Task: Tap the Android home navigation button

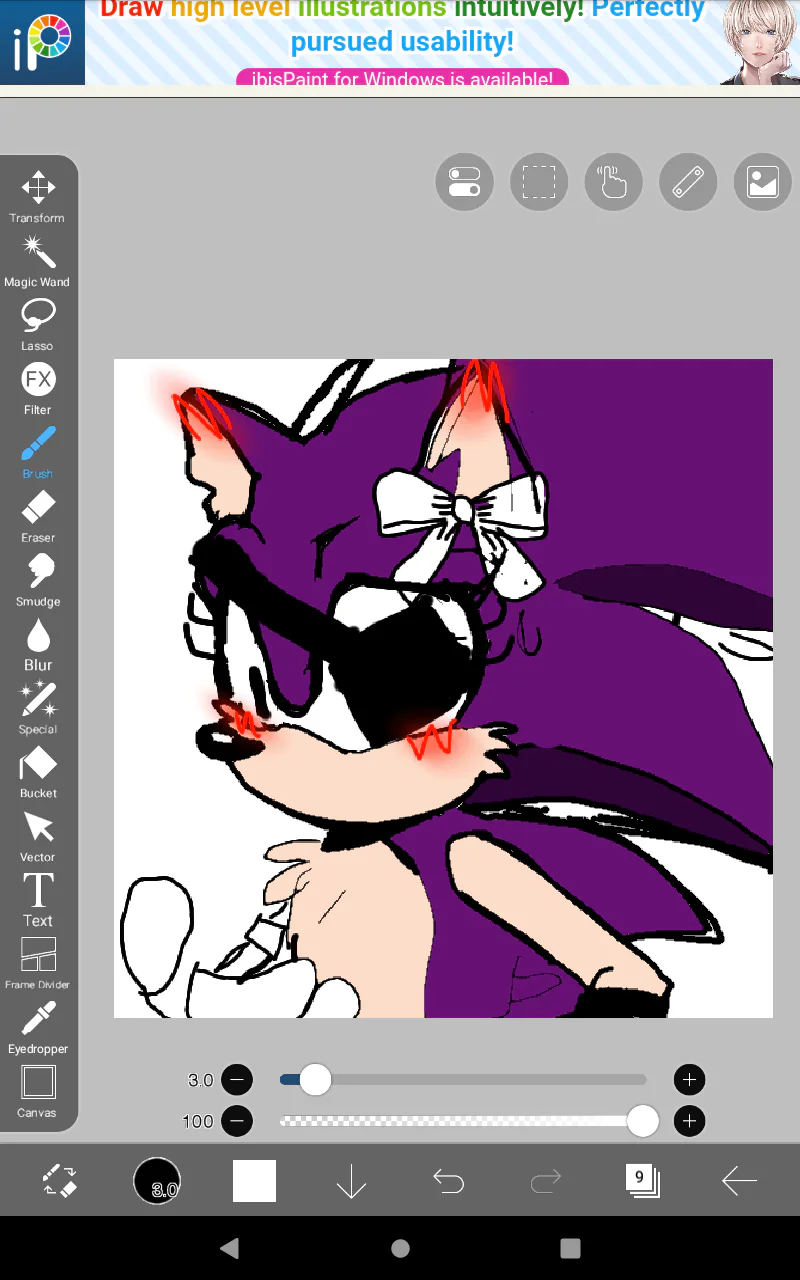Action: click(x=400, y=1248)
